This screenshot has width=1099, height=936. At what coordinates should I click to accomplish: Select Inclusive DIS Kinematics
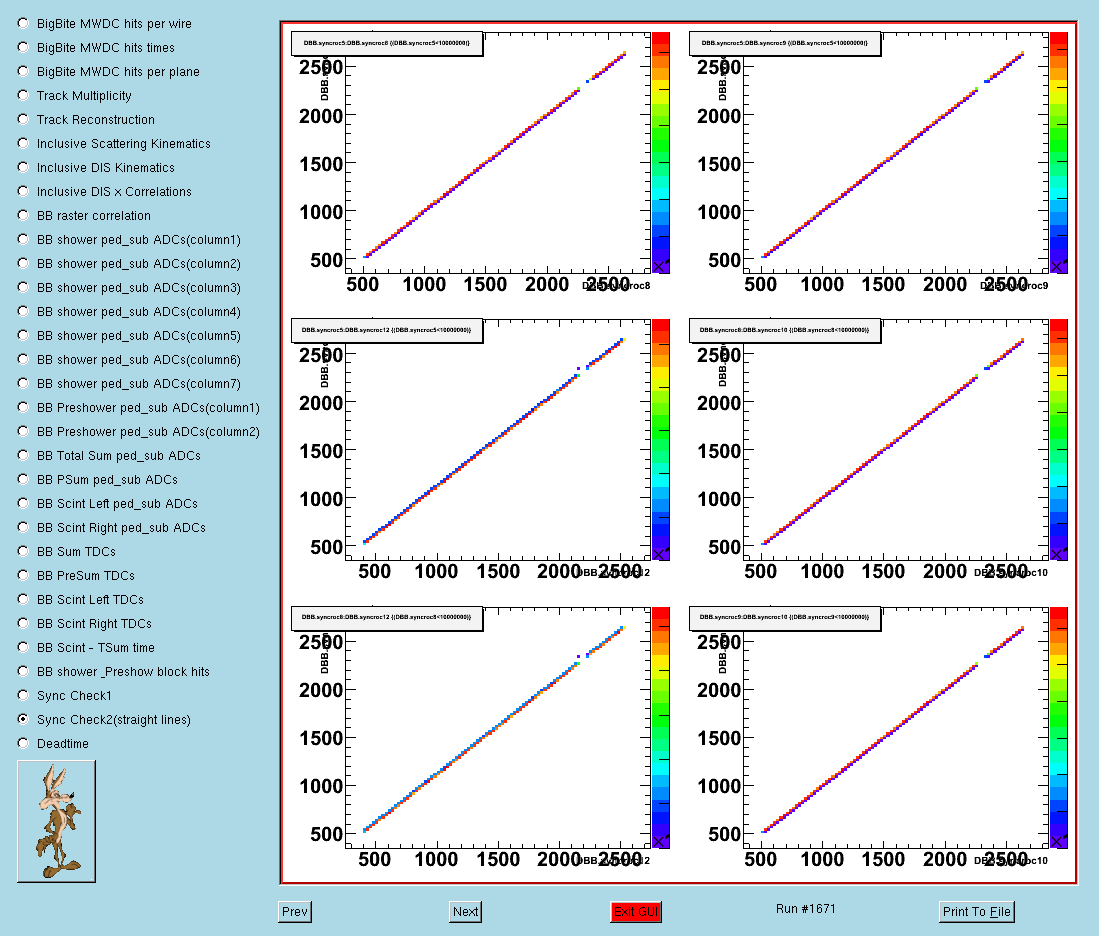[23, 167]
